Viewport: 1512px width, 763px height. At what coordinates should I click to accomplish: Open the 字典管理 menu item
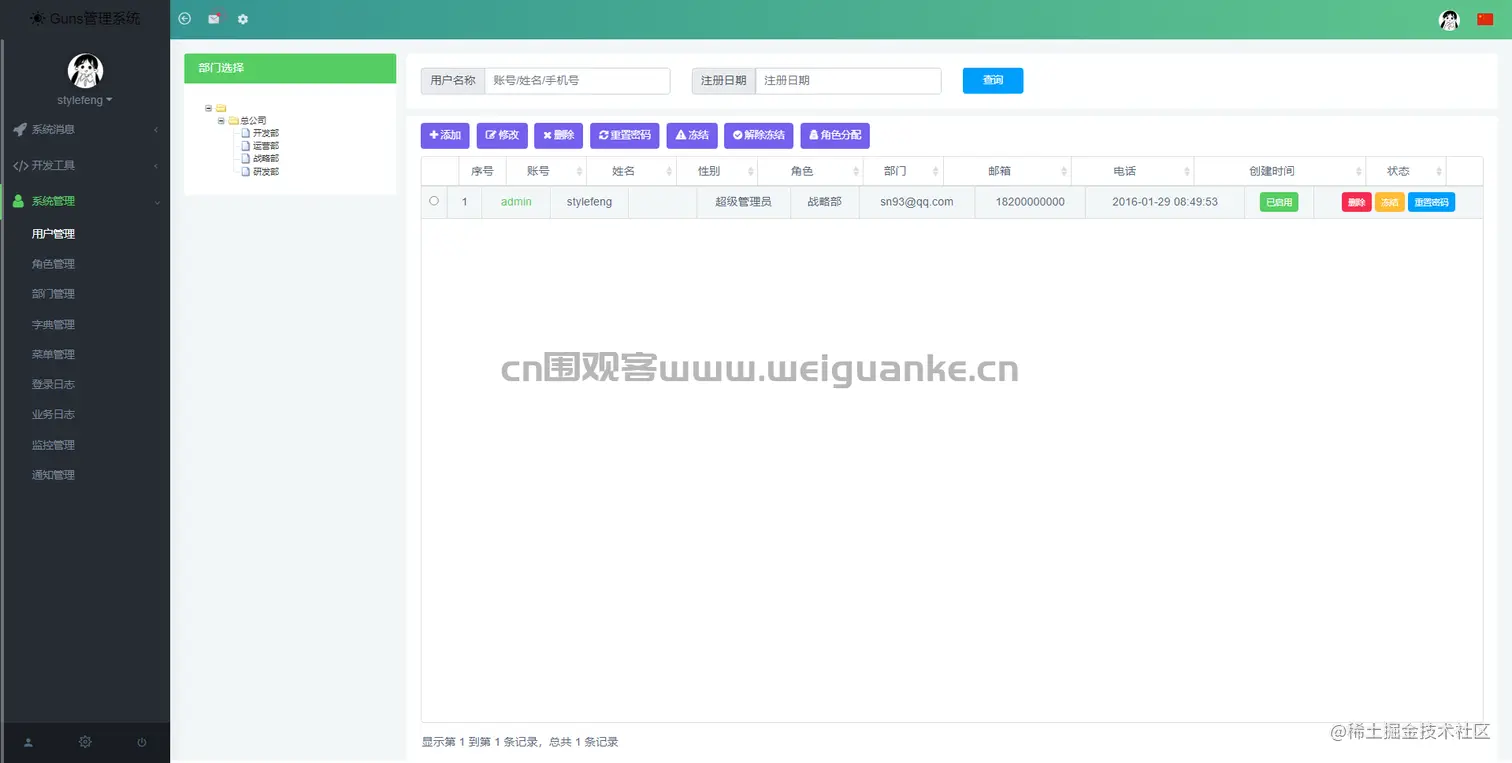53,324
